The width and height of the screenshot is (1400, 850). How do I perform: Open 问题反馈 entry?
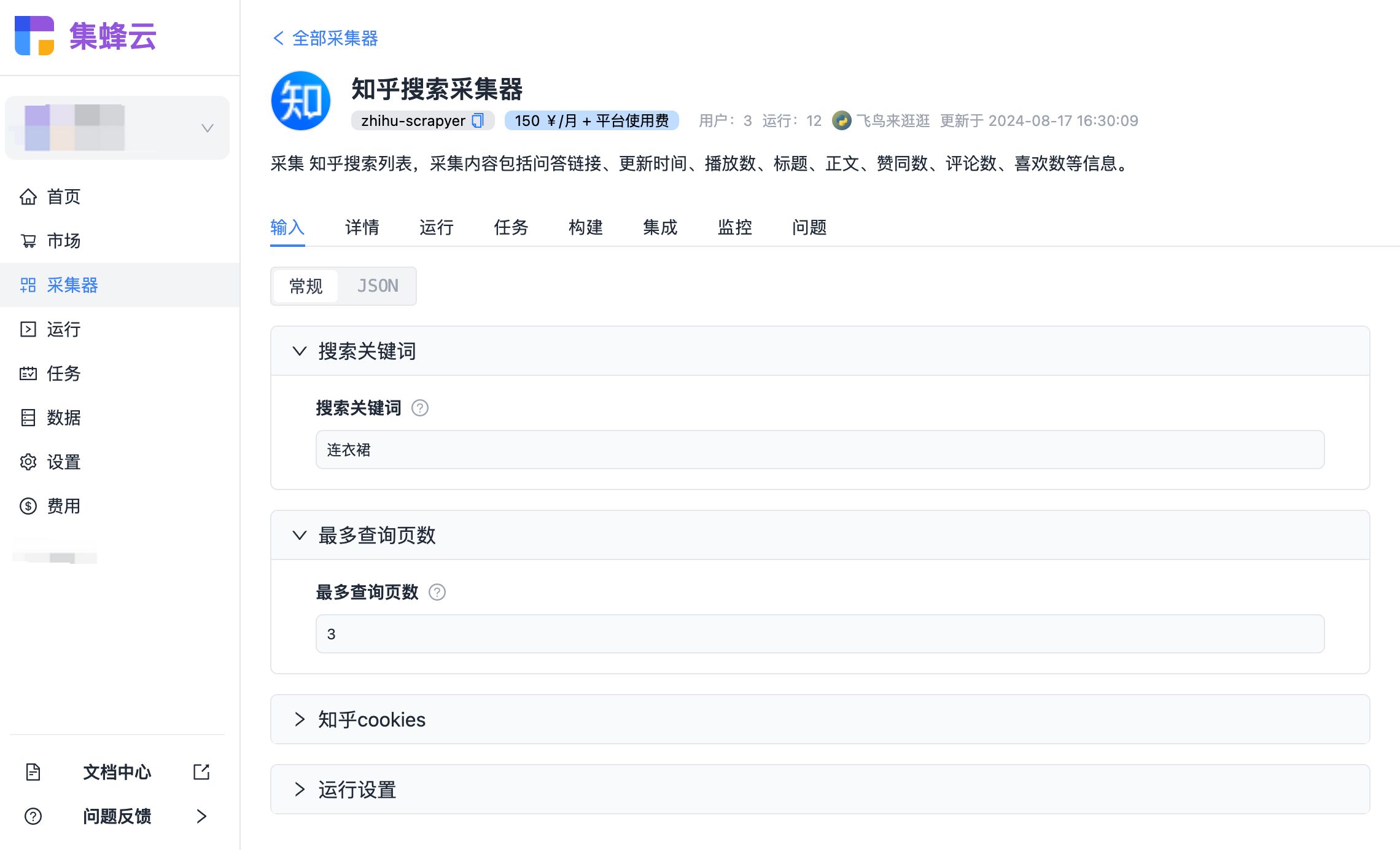pos(117,816)
